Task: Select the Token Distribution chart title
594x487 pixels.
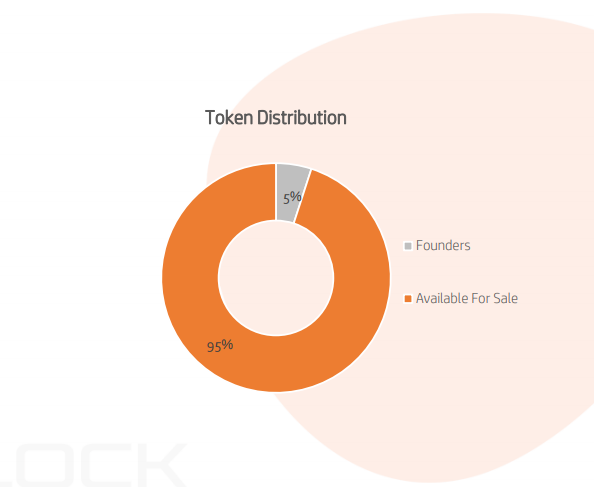Action: click(x=276, y=117)
